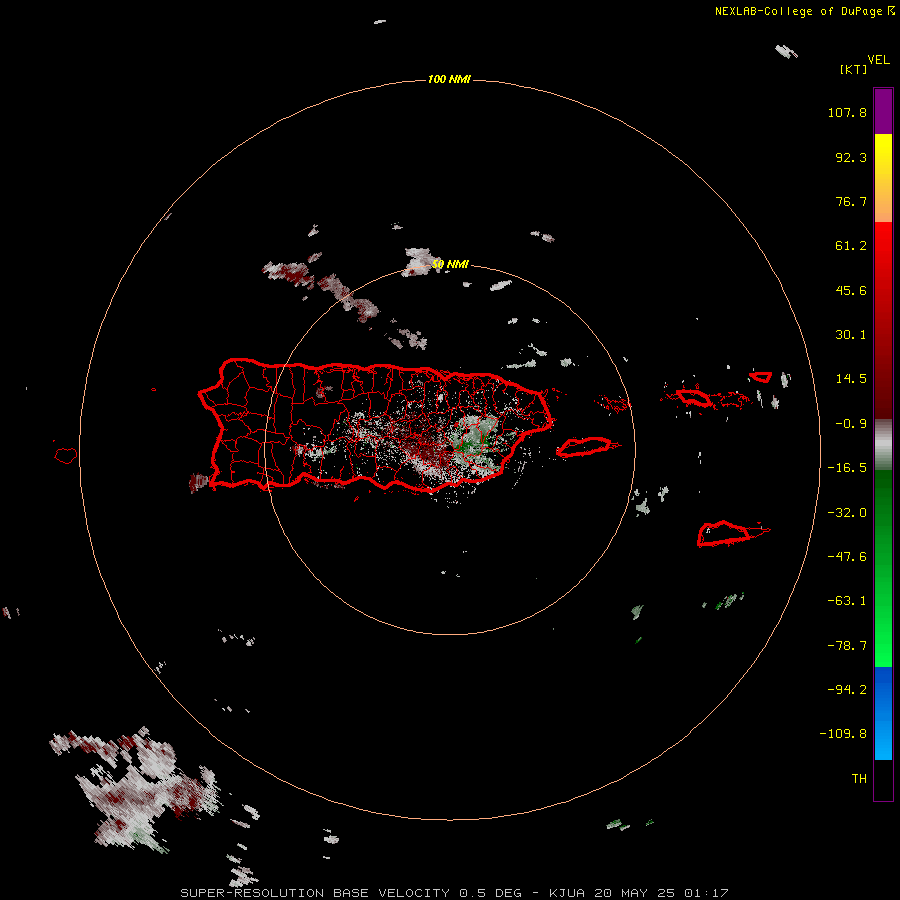Click the 107.8 legend value

847,112
